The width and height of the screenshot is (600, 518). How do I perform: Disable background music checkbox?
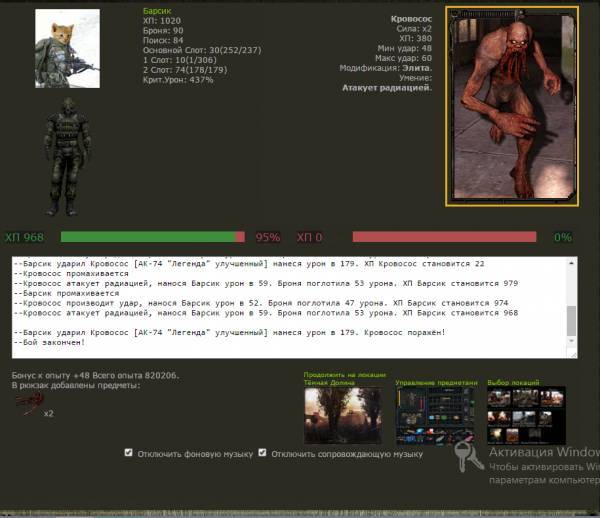[128, 453]
